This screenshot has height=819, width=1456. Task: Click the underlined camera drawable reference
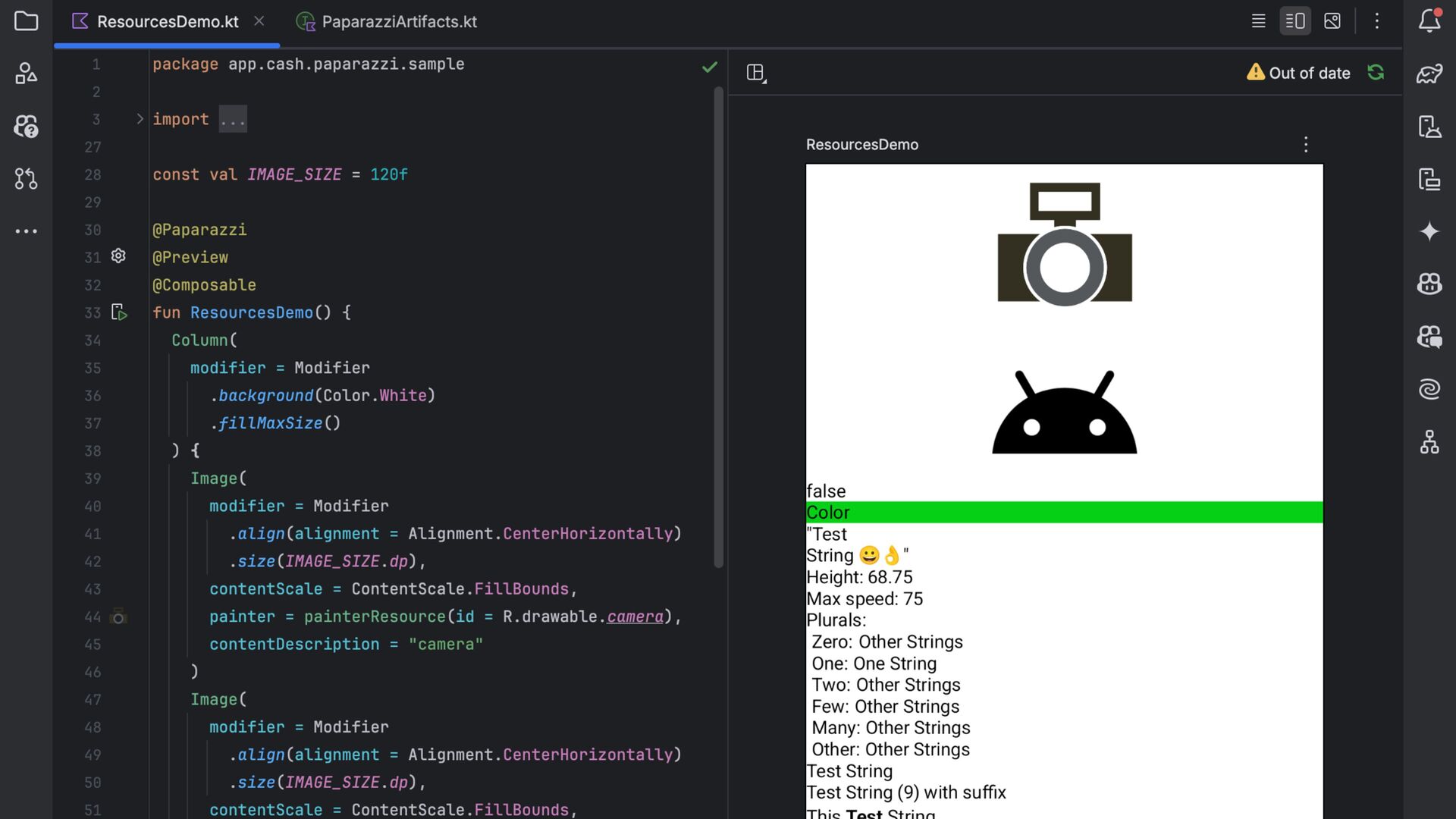coord(635,617)
